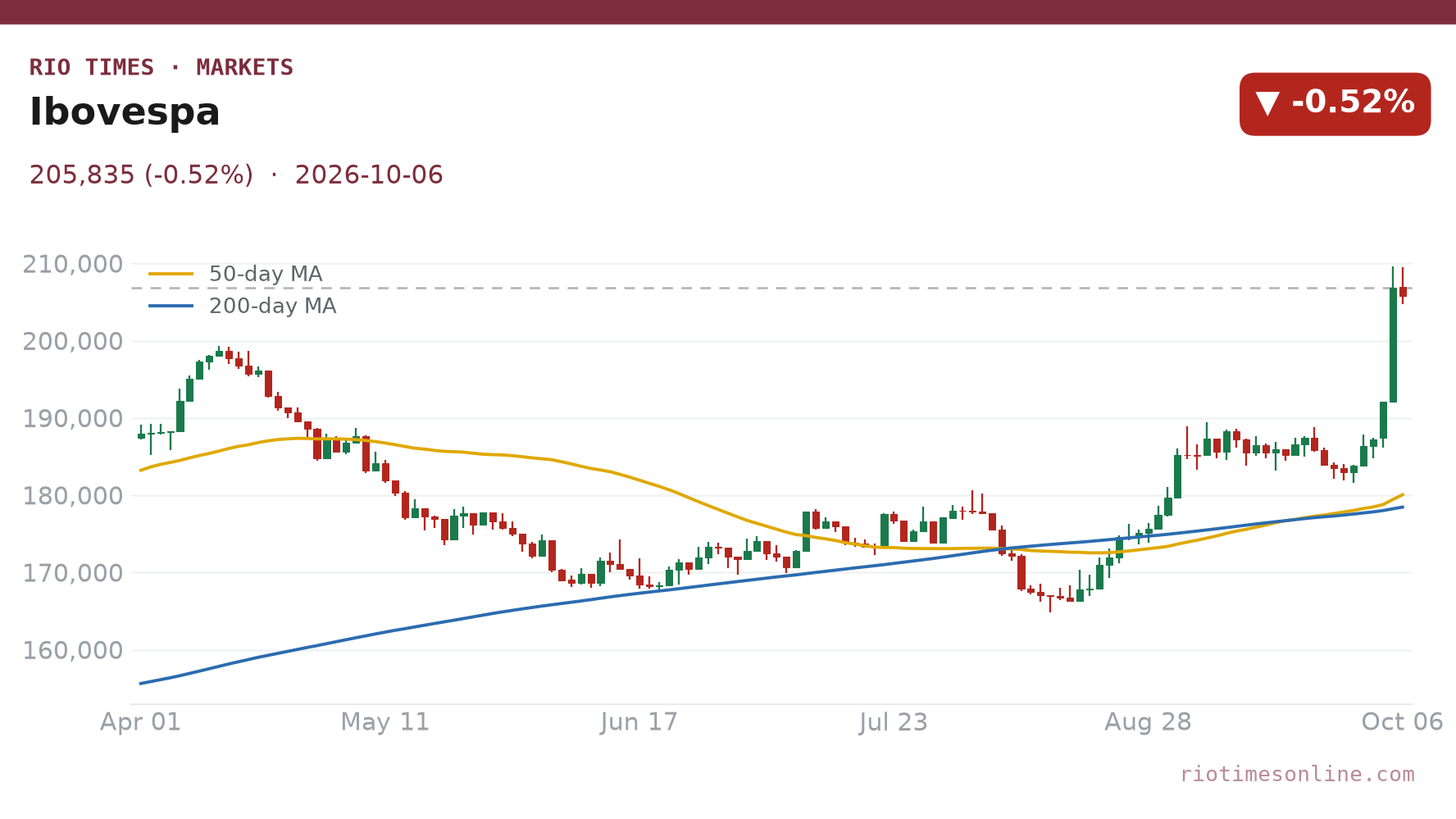Click the 160,000 y-axis label
This screenshot has height=819, width=1456.
(73, 650)
